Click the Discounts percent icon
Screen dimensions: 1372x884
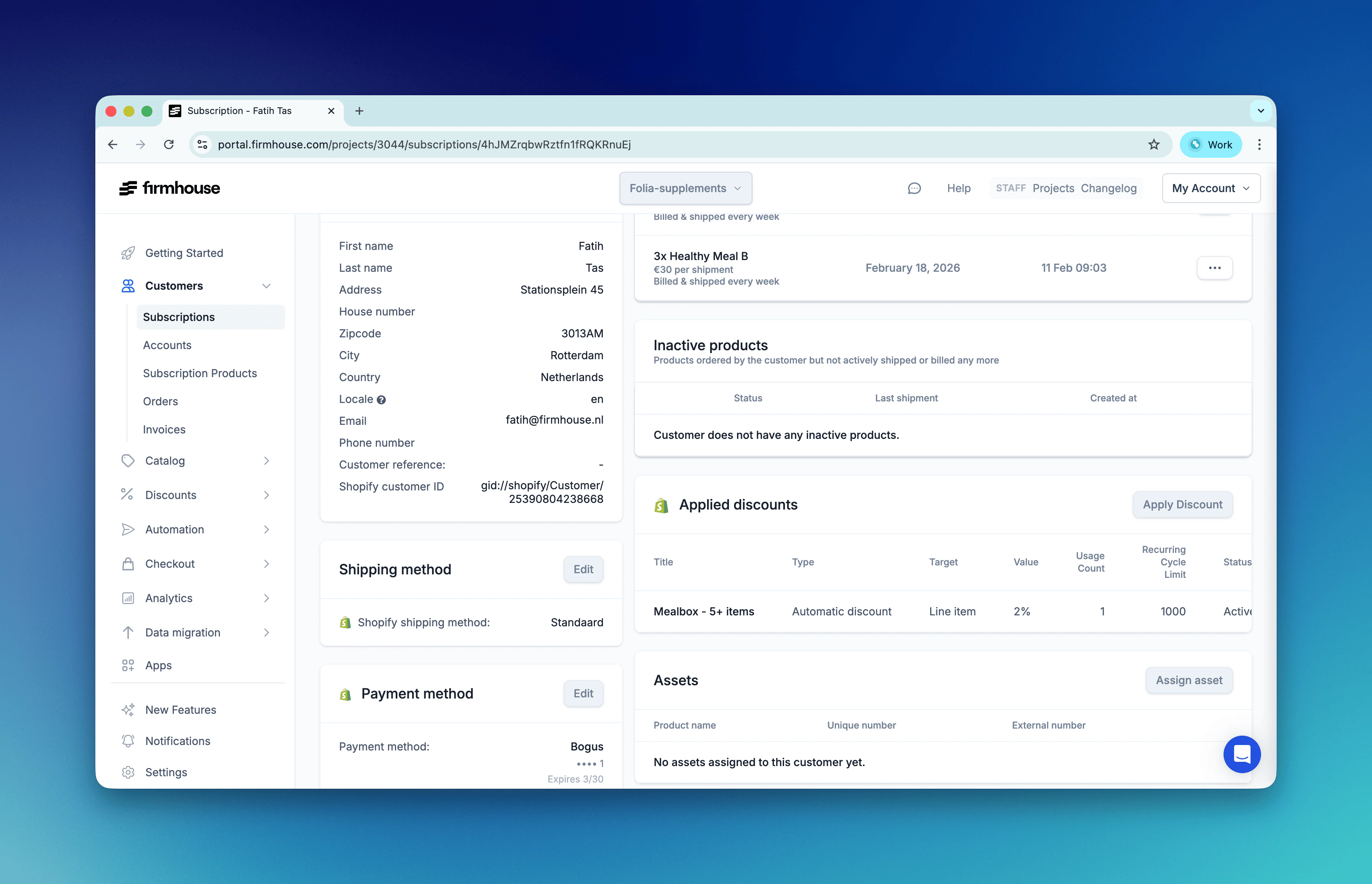(128, 495)
